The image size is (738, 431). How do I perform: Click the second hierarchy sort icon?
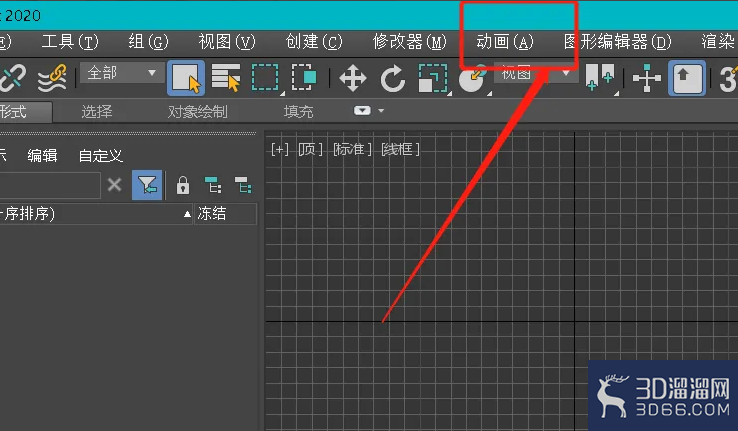click(243, 185)
